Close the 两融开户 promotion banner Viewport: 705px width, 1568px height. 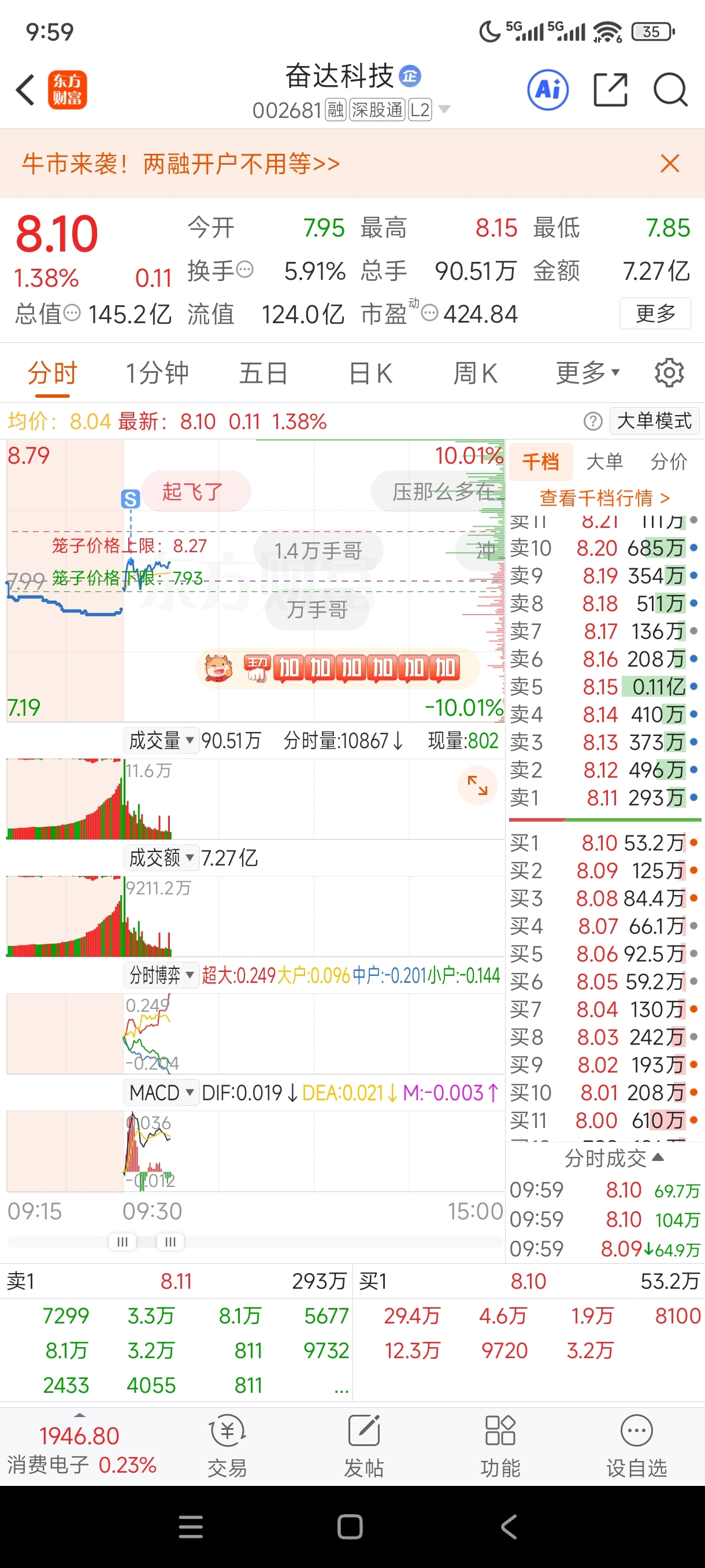tap(670, 163)
